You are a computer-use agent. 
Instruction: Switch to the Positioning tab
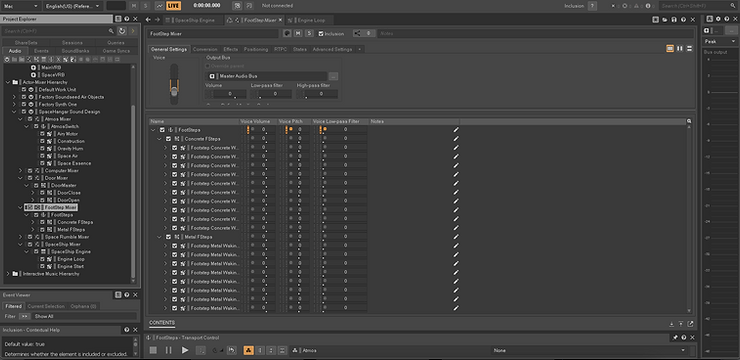pyautogui.click(x=256, y=49)
